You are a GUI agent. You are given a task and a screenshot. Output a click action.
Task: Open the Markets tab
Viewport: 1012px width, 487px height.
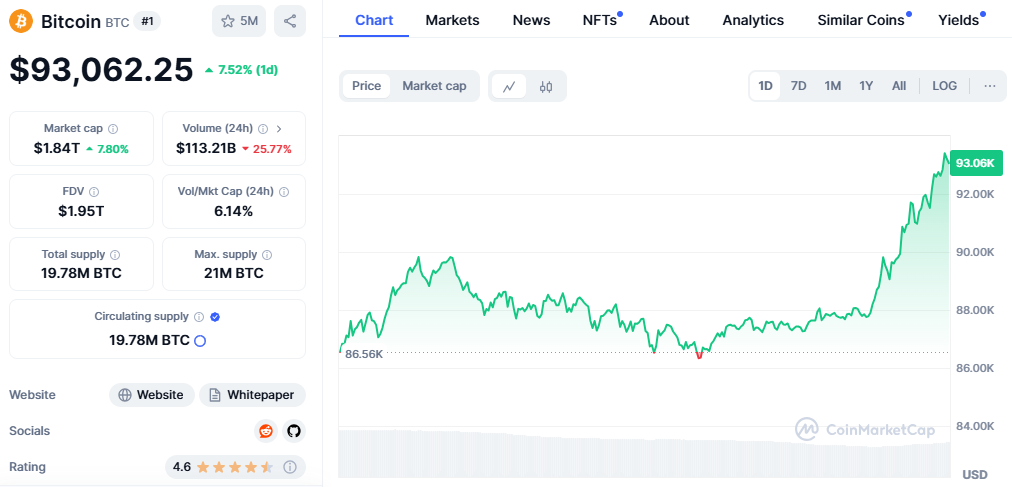(452, 20)
